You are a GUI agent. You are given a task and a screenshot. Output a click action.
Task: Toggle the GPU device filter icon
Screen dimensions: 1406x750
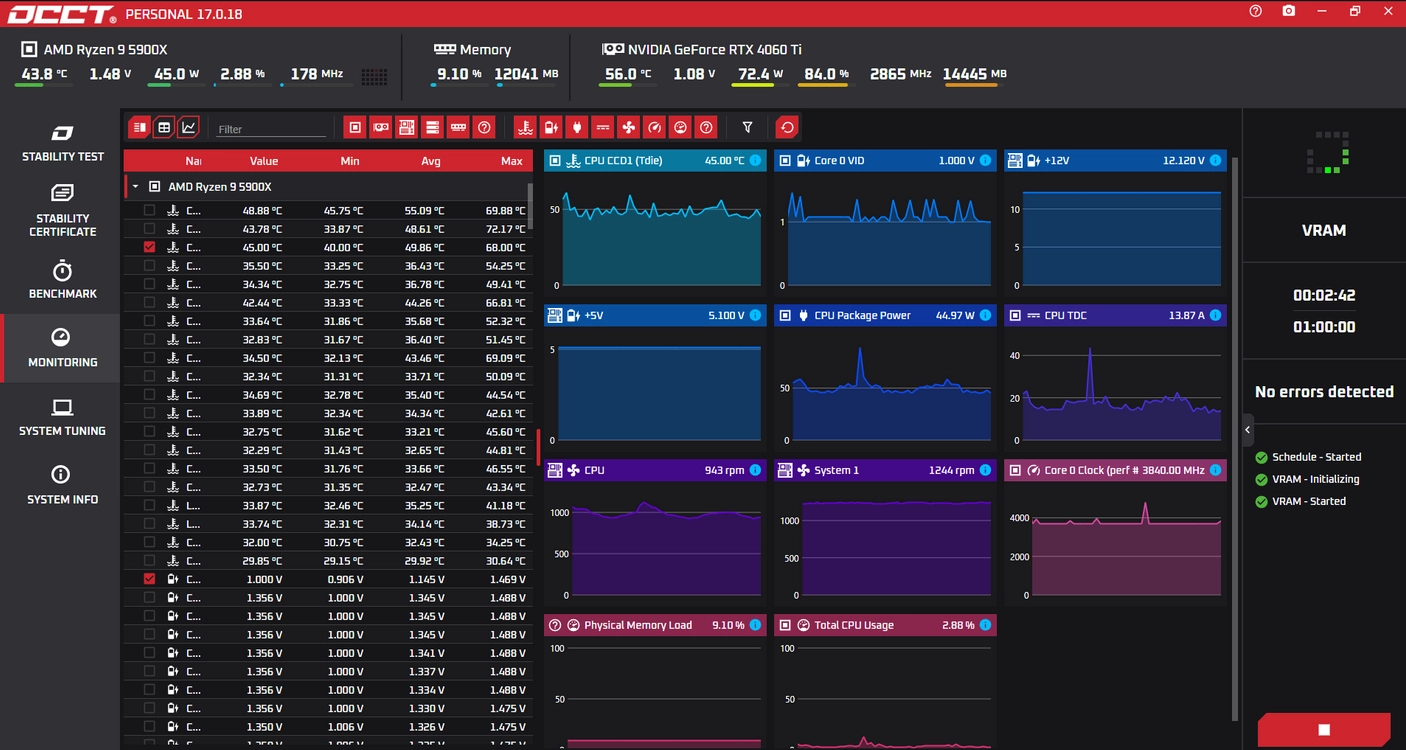380,127
